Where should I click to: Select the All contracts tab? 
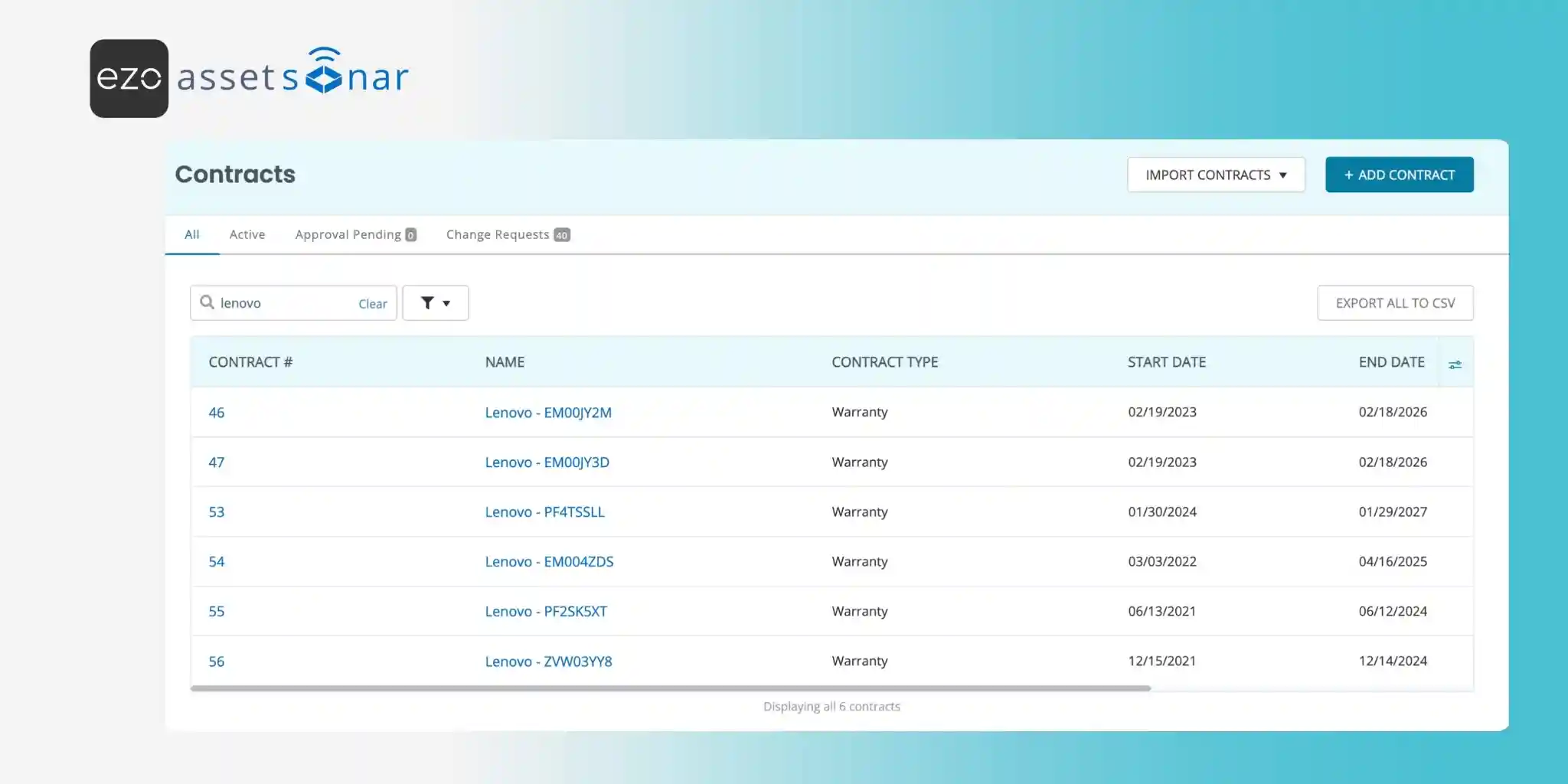pyautogui.click(x=191, y=234)
